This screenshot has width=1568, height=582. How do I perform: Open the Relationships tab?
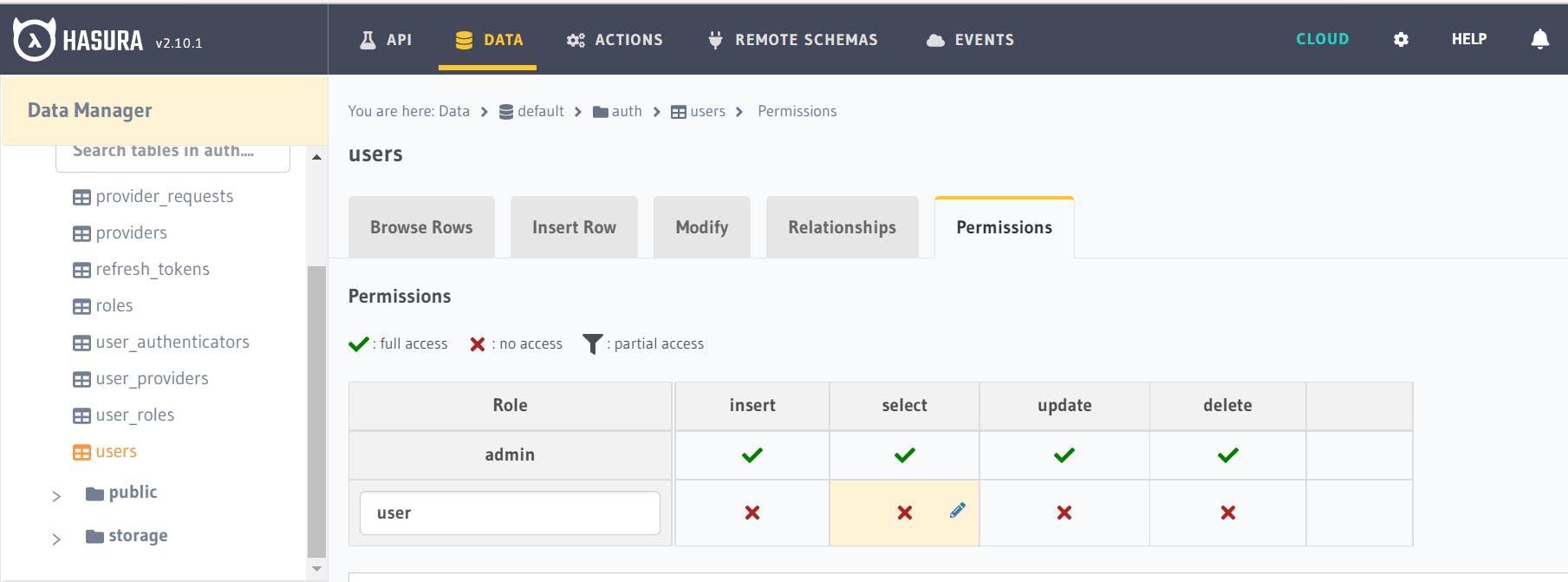(843, 227)
